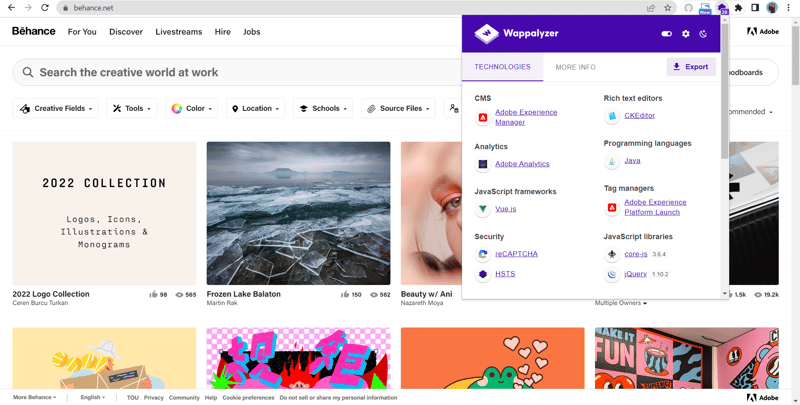Open Martin Rak's profile link
Screen dimensions: 800x405
[222, 303]
